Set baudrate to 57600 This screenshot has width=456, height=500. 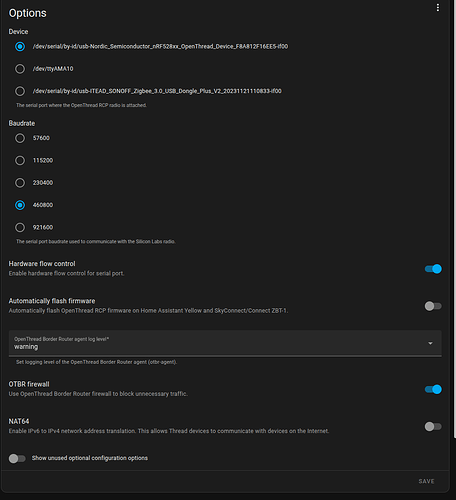(x=20, y=138)
